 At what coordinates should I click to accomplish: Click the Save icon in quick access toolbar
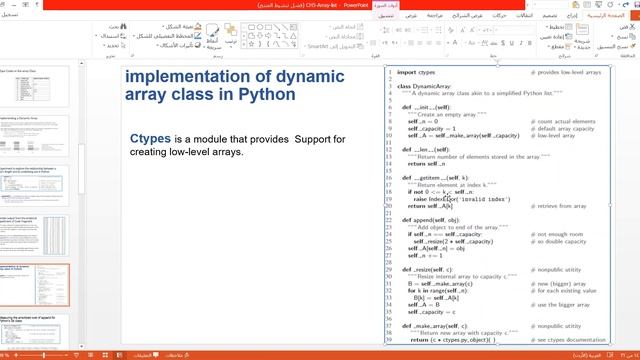(x=637, y=4)
